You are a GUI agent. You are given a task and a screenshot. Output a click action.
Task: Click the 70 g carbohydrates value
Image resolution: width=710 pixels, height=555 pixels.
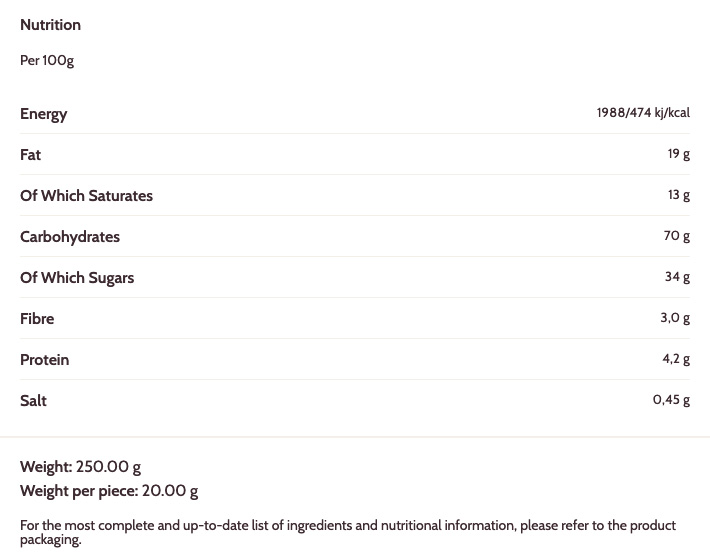coord(677,236)
